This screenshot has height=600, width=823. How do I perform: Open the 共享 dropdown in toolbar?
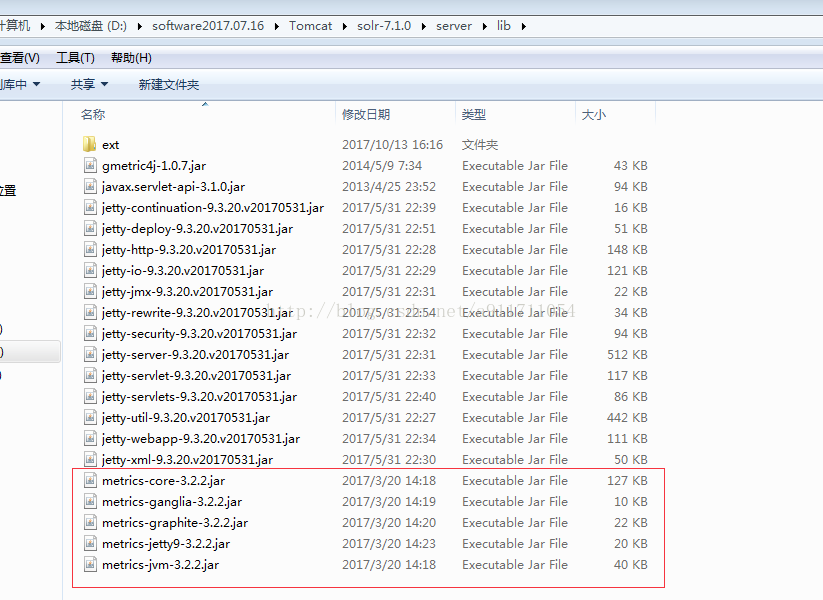click(89, 84)
